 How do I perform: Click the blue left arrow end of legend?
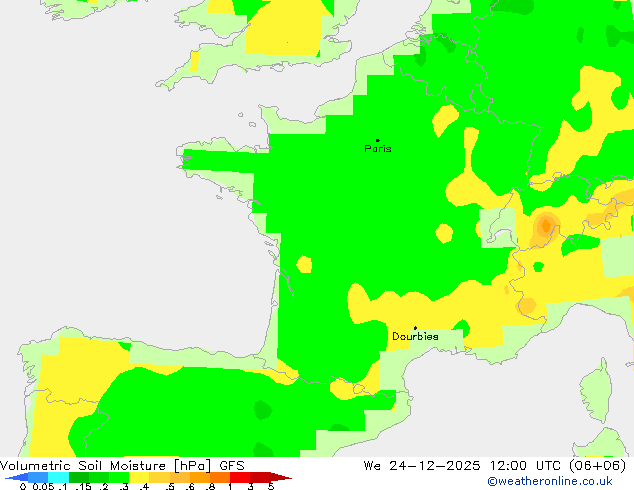(x=16, y=477)
